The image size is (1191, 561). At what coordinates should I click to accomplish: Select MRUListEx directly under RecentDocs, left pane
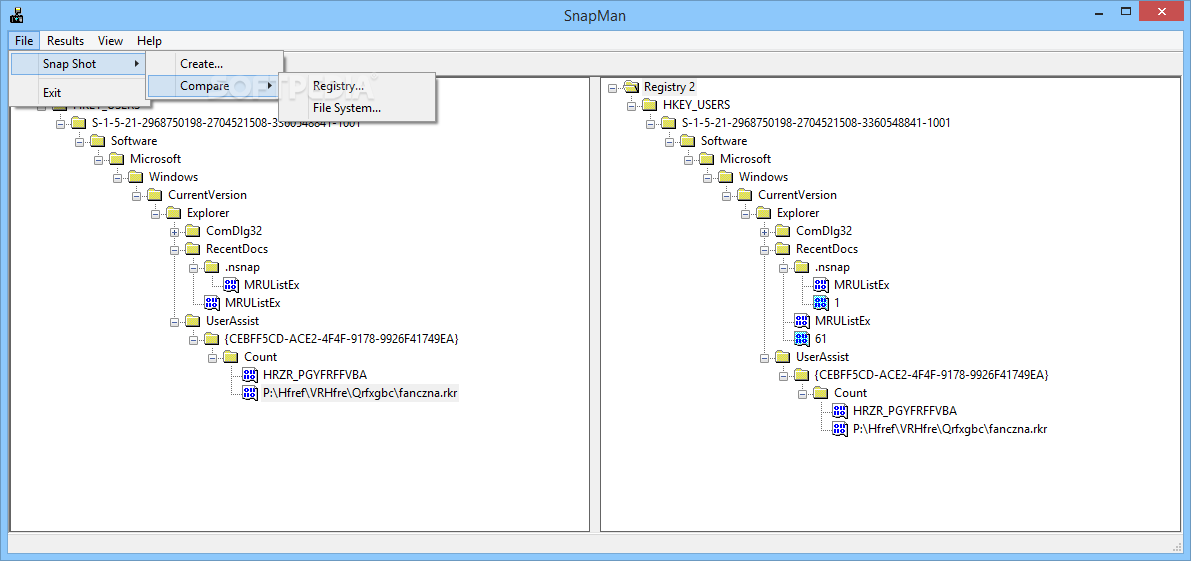253,302
